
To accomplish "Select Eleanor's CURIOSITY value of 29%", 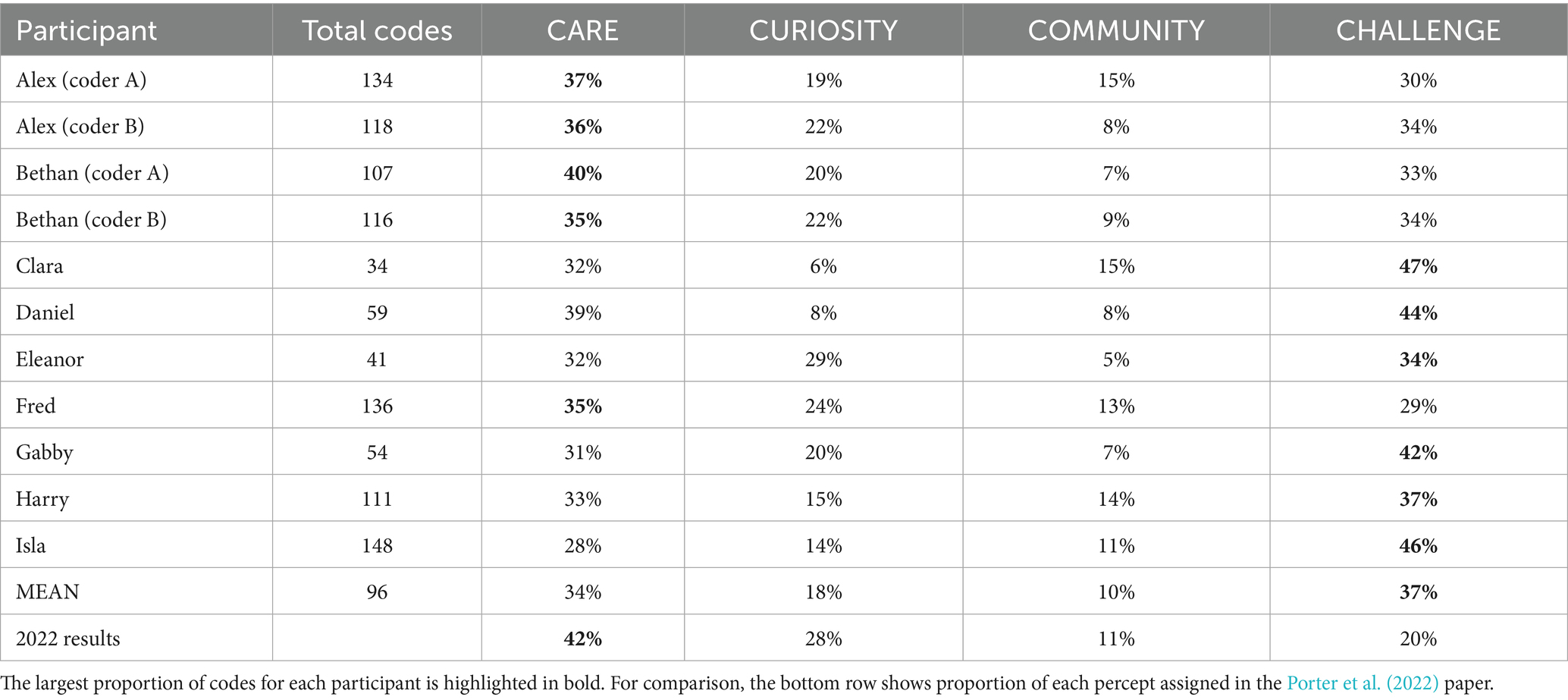I will coord(823,359).
